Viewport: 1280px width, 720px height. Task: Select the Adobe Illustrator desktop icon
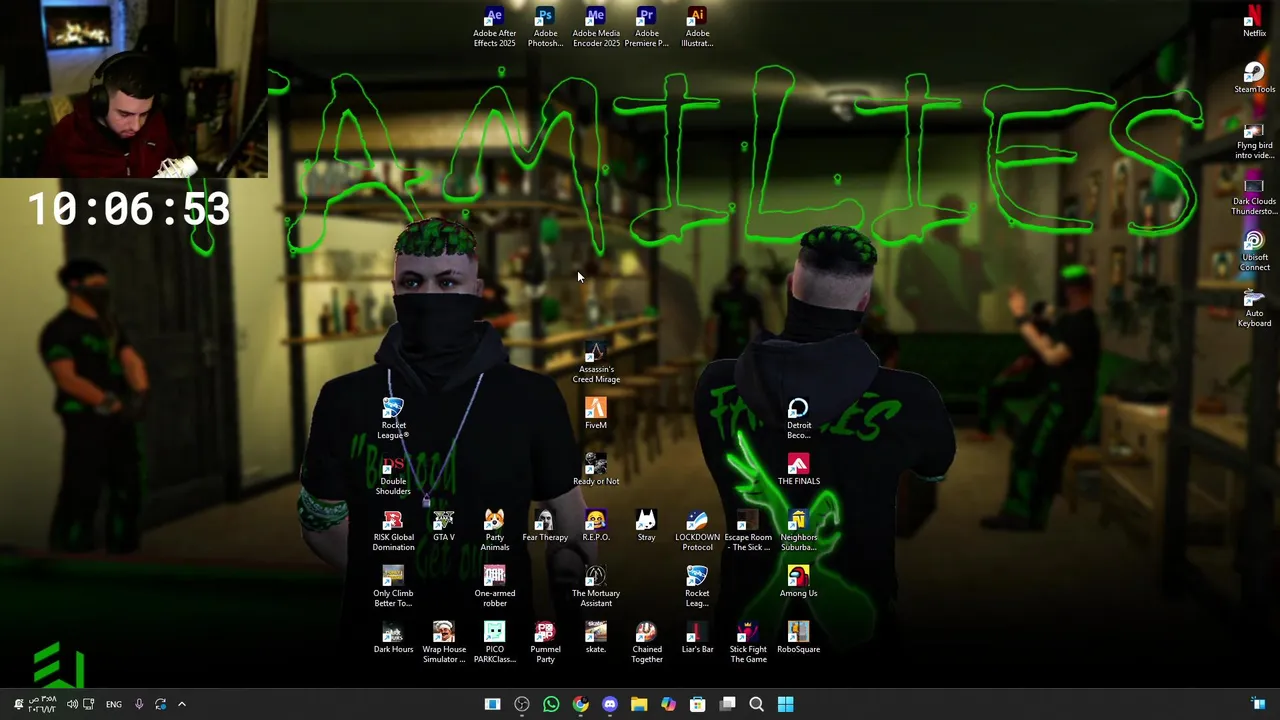coord(697,27)
